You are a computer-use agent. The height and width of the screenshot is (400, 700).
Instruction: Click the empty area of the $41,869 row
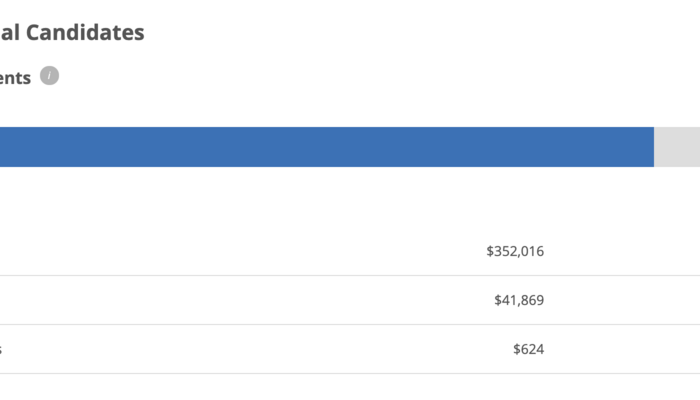[x=250, y=300]
